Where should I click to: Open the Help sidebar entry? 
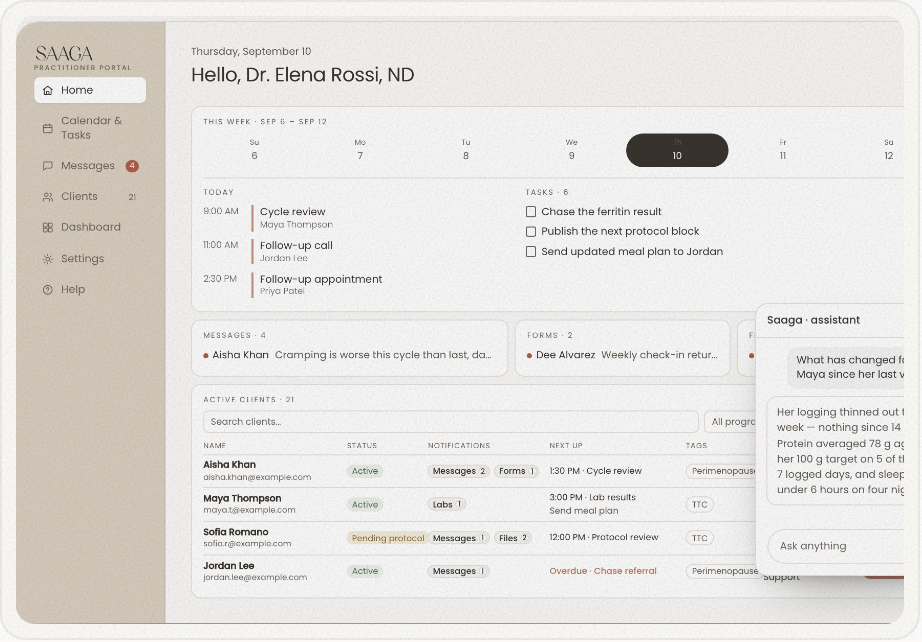(90, 290)
